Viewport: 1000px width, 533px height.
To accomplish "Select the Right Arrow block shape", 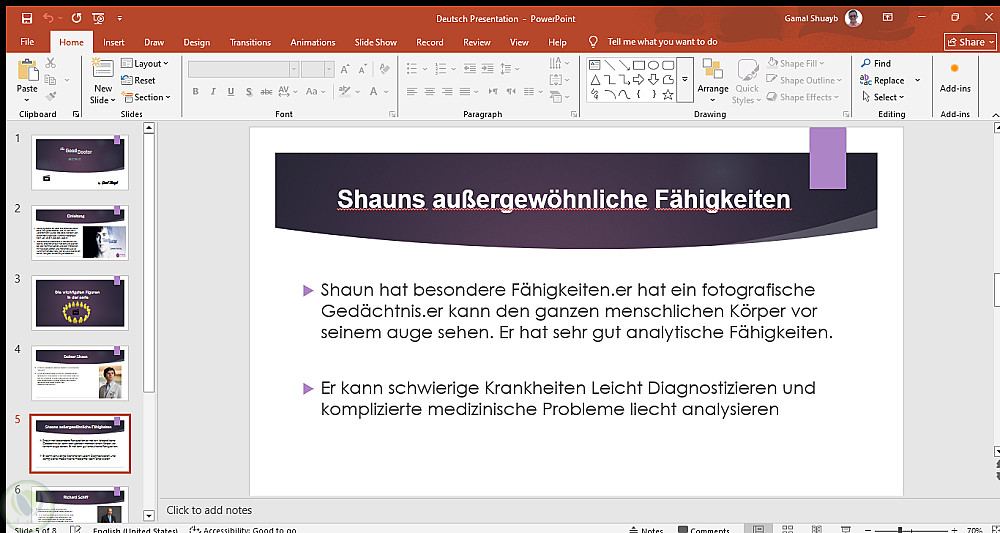I will (x=638, y=80).
